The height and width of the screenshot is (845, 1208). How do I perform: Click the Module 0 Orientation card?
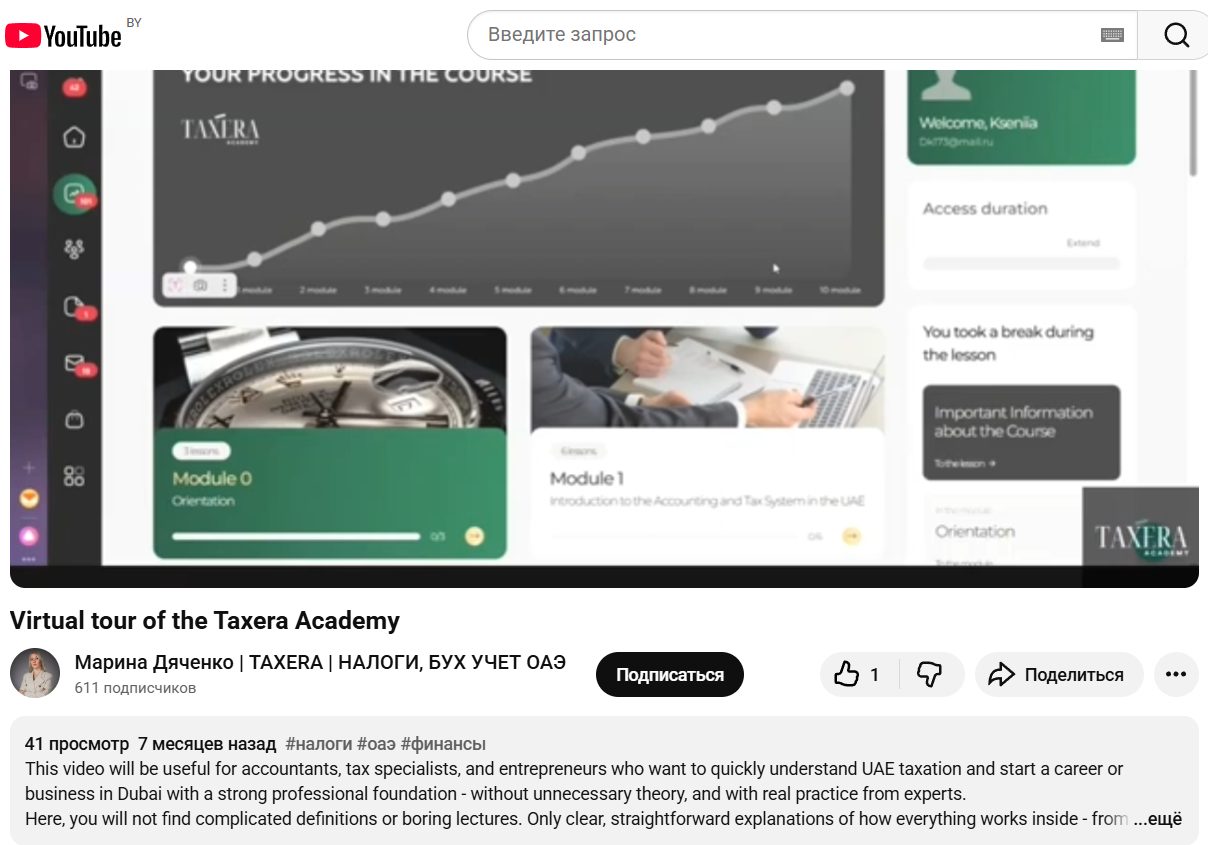tap(330, 443)
